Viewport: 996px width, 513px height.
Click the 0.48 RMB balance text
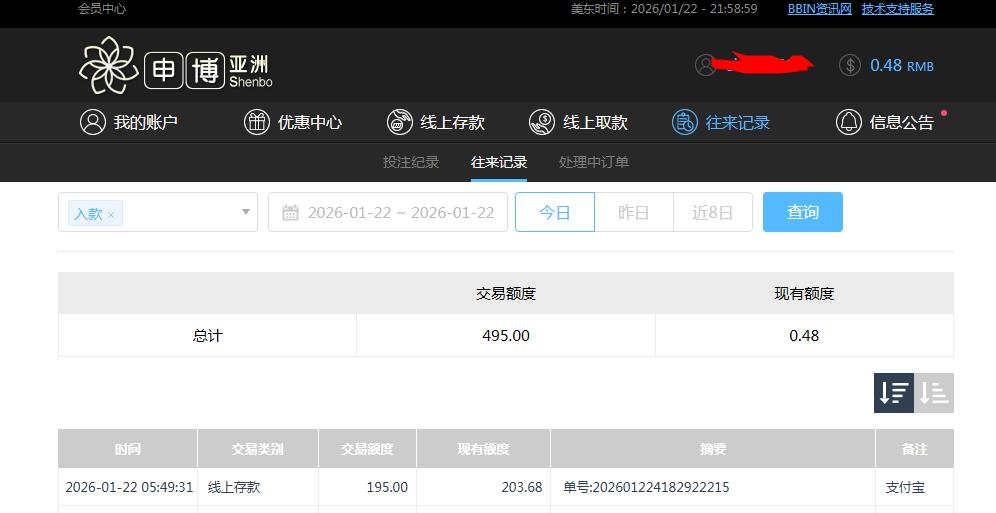[901, 65]
